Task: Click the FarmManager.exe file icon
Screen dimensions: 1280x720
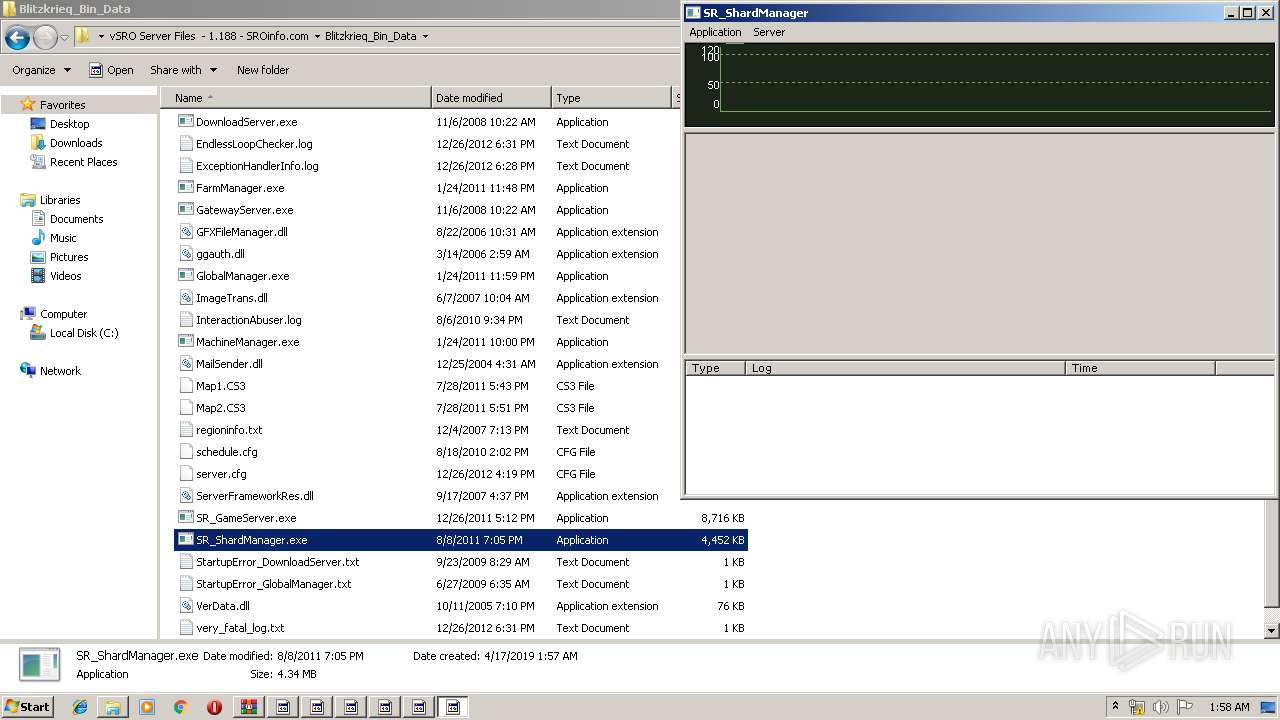Action: (x=185, y=188)
